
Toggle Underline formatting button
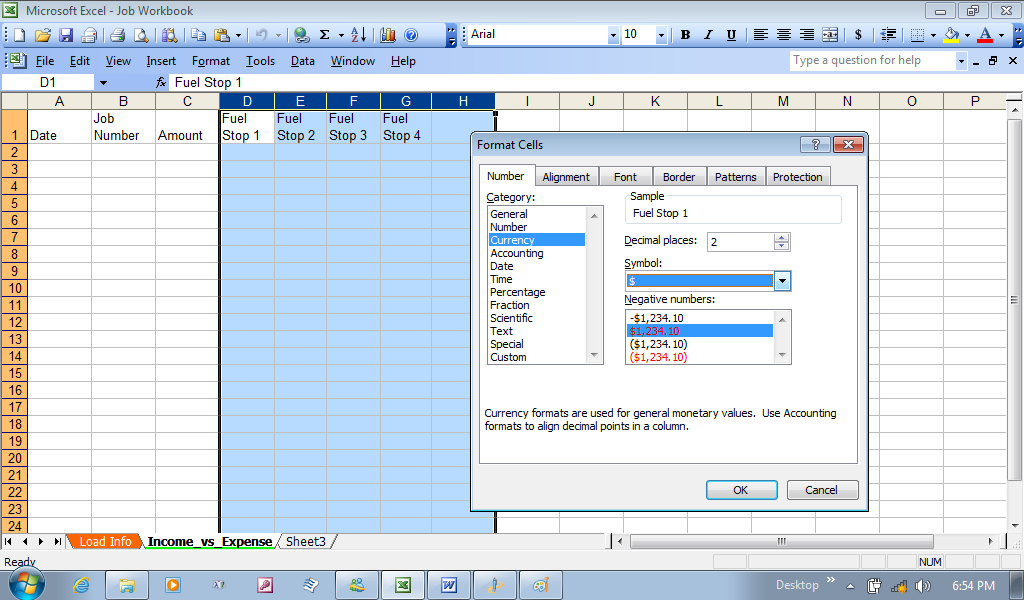tap(731, 35)
